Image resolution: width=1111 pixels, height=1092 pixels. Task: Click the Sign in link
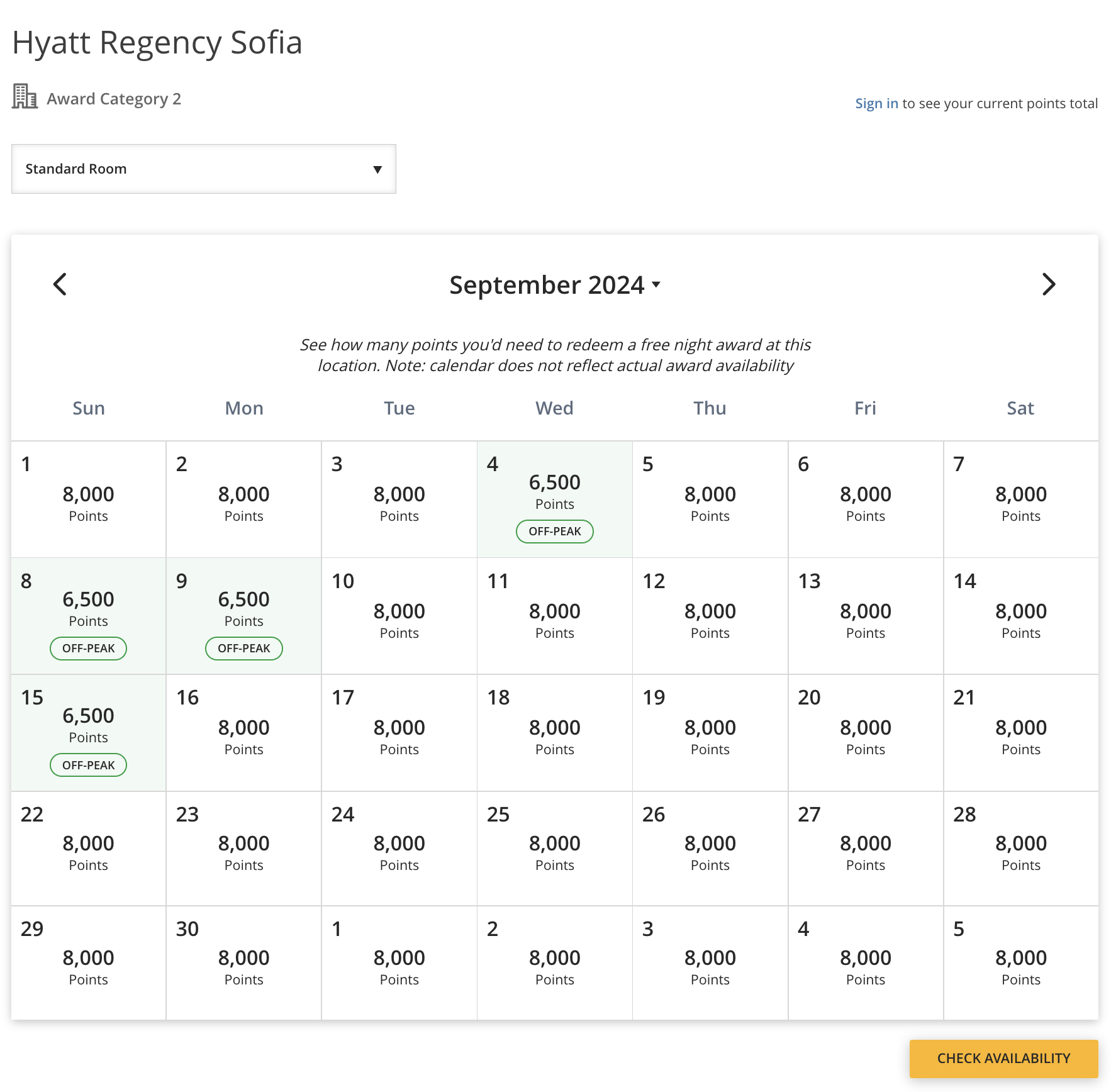tap(876, 103)
